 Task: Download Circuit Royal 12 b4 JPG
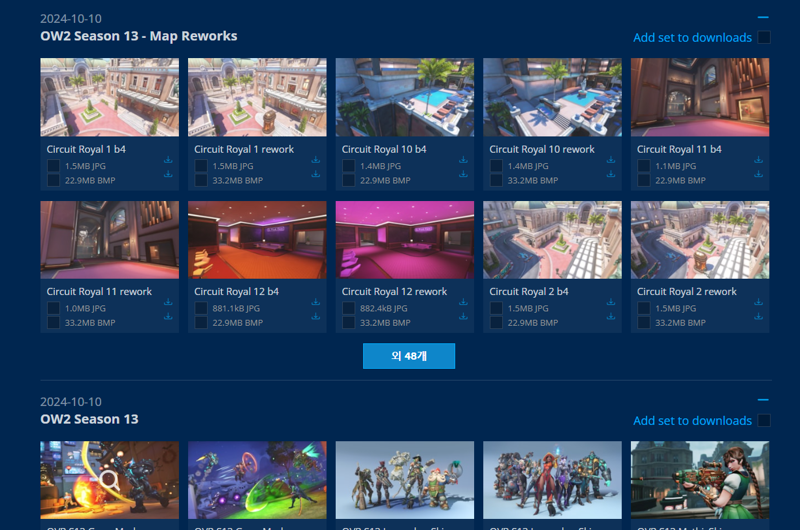(316, 302)
